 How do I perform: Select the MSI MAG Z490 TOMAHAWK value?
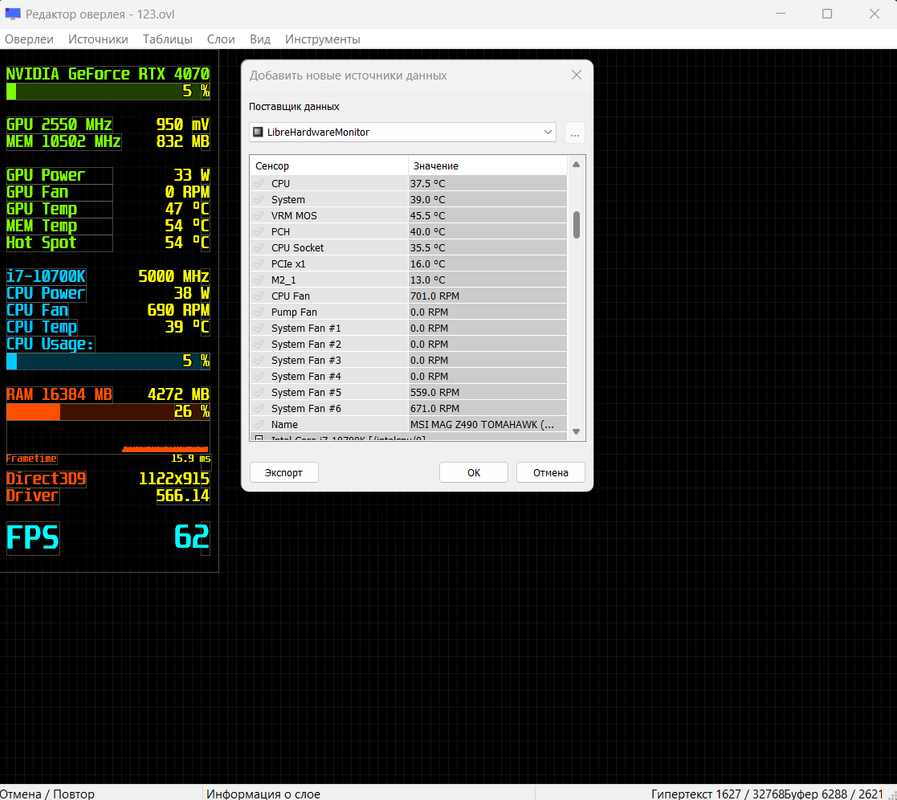(487, 424)
